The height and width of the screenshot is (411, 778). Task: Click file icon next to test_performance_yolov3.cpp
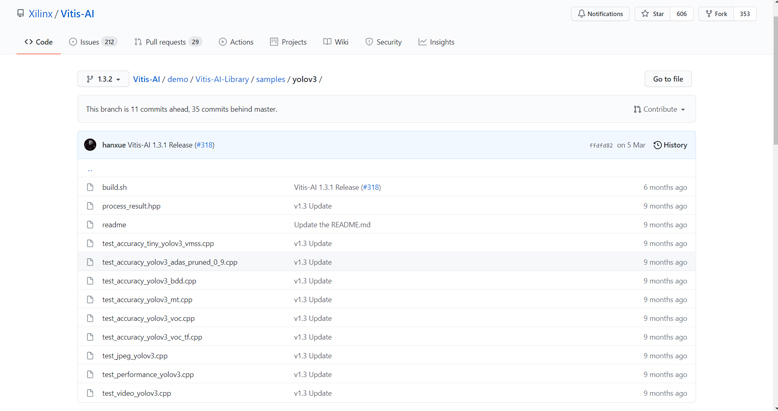click(90, 374)
